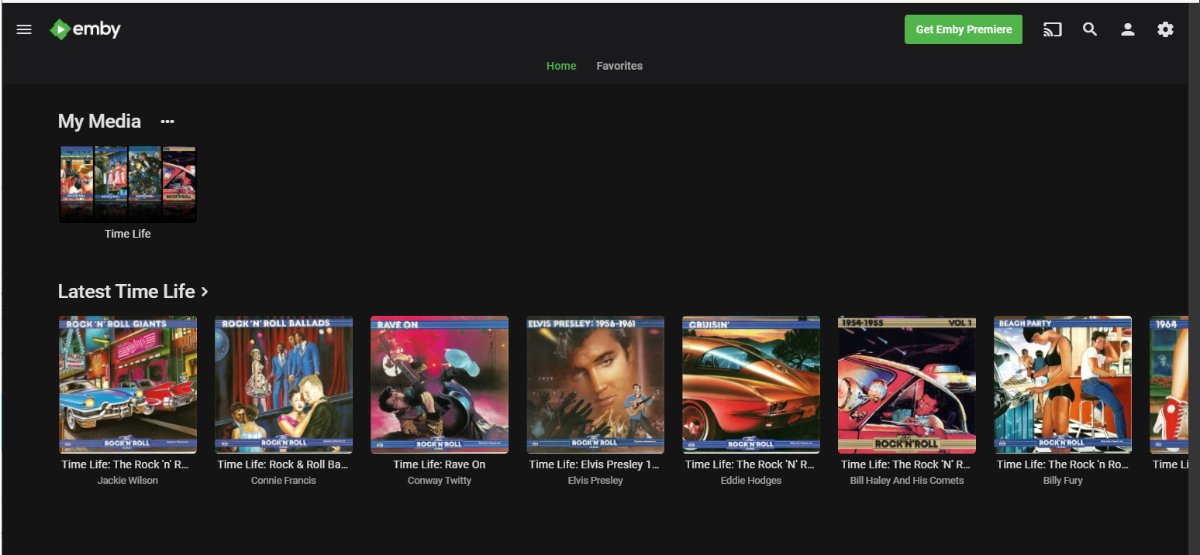The height and width of the screenshot is (555, 1200).
Task: Open the Cast to device icon
Action: pos(1052,29)
